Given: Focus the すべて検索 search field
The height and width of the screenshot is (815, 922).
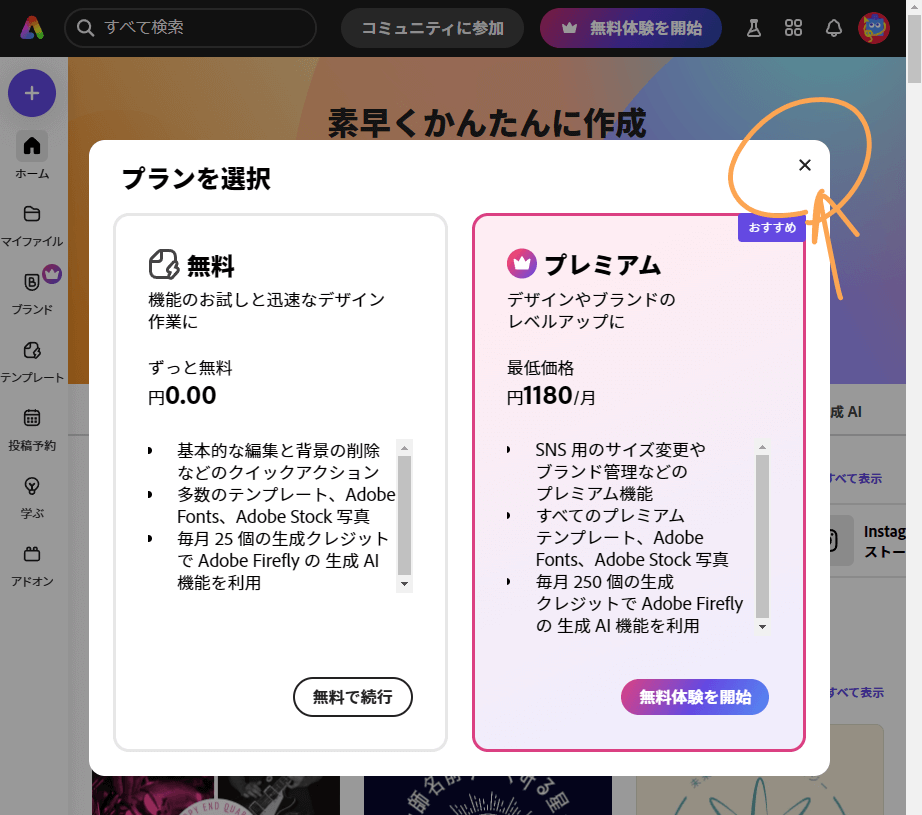Looking at the screenshot, I should click(191, 28).
